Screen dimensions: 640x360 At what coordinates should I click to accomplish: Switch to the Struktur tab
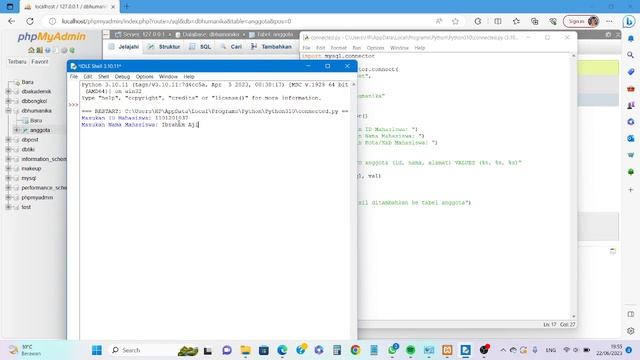164,47
